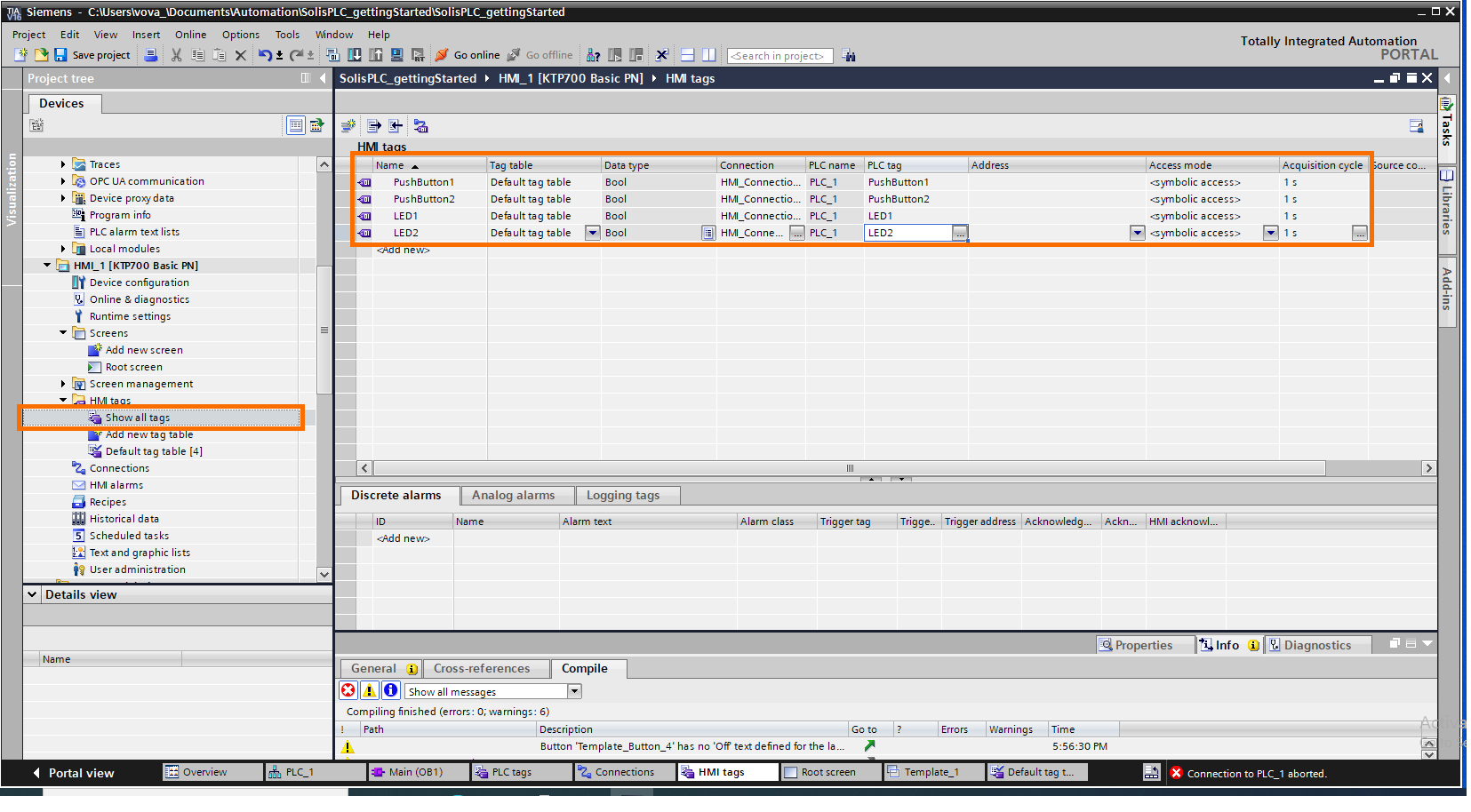Click the Split editor space horizontally icon

(x=687, y=55)
